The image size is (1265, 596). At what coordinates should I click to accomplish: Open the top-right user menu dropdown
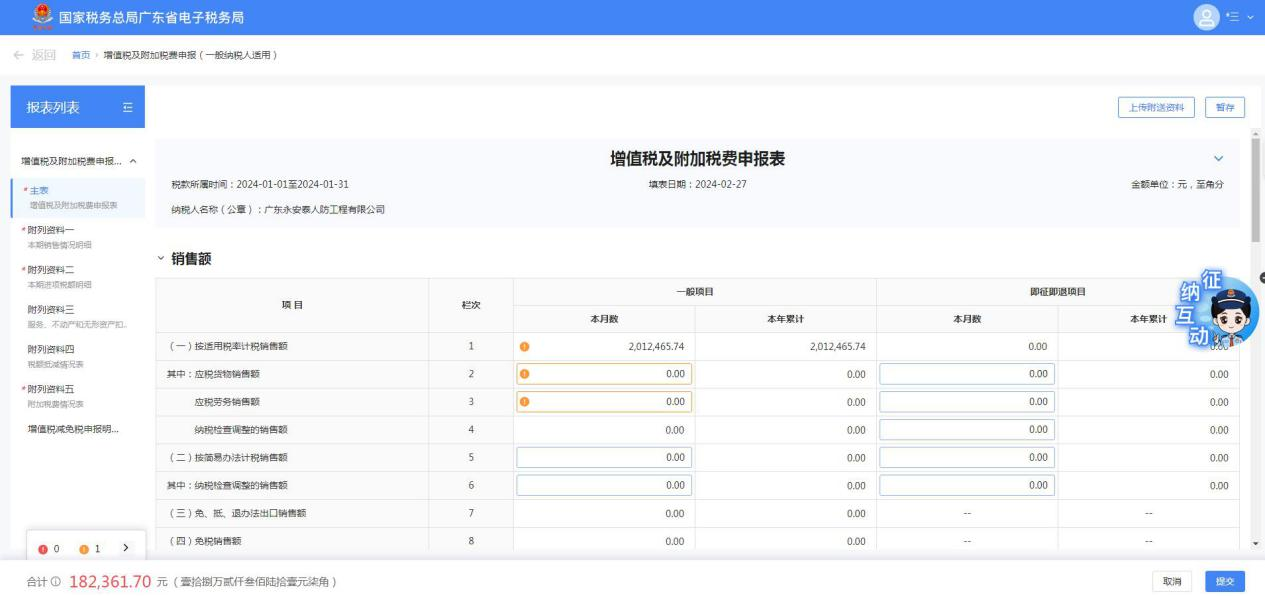1242,17
